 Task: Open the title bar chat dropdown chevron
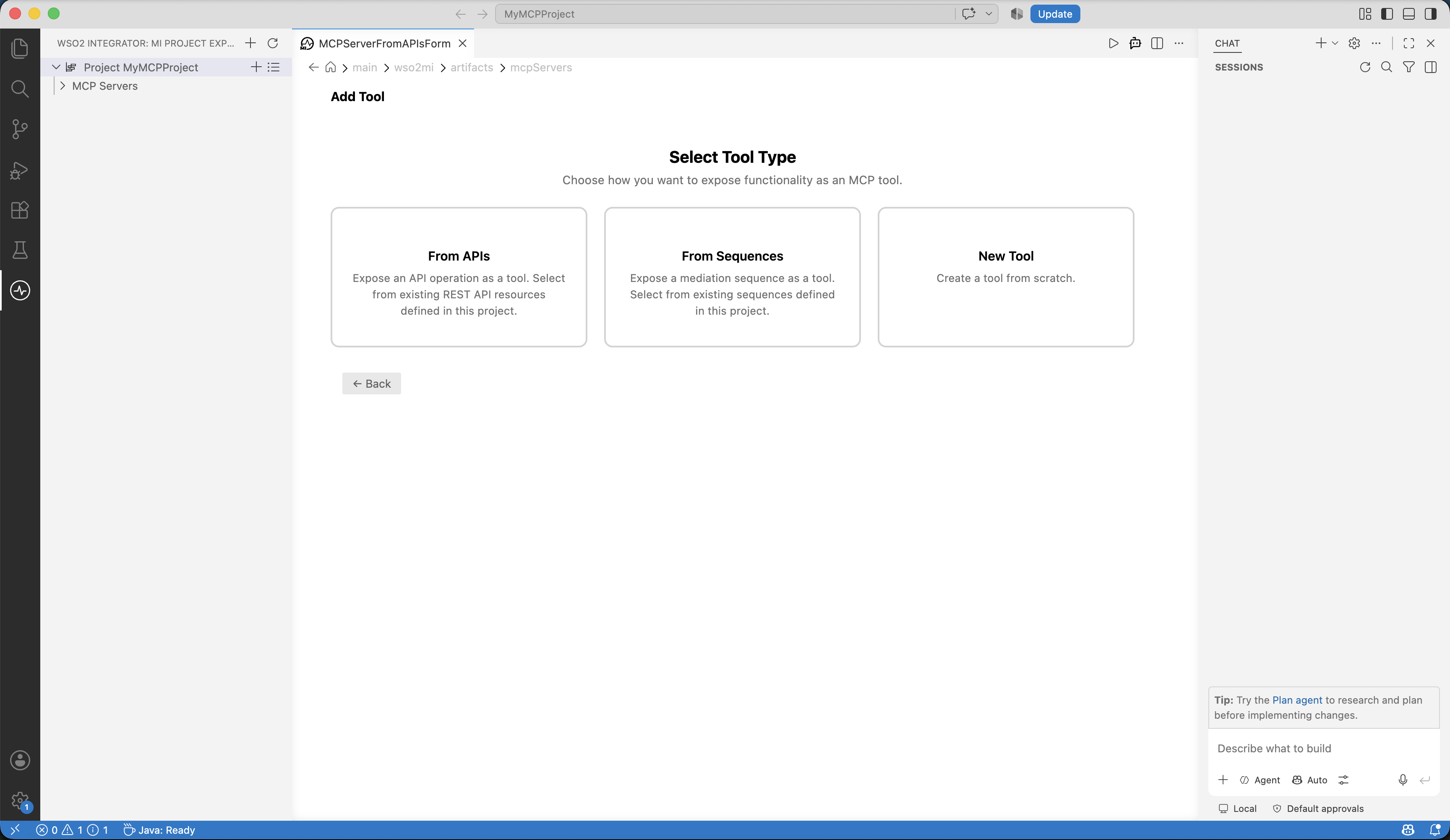[988, 14]
